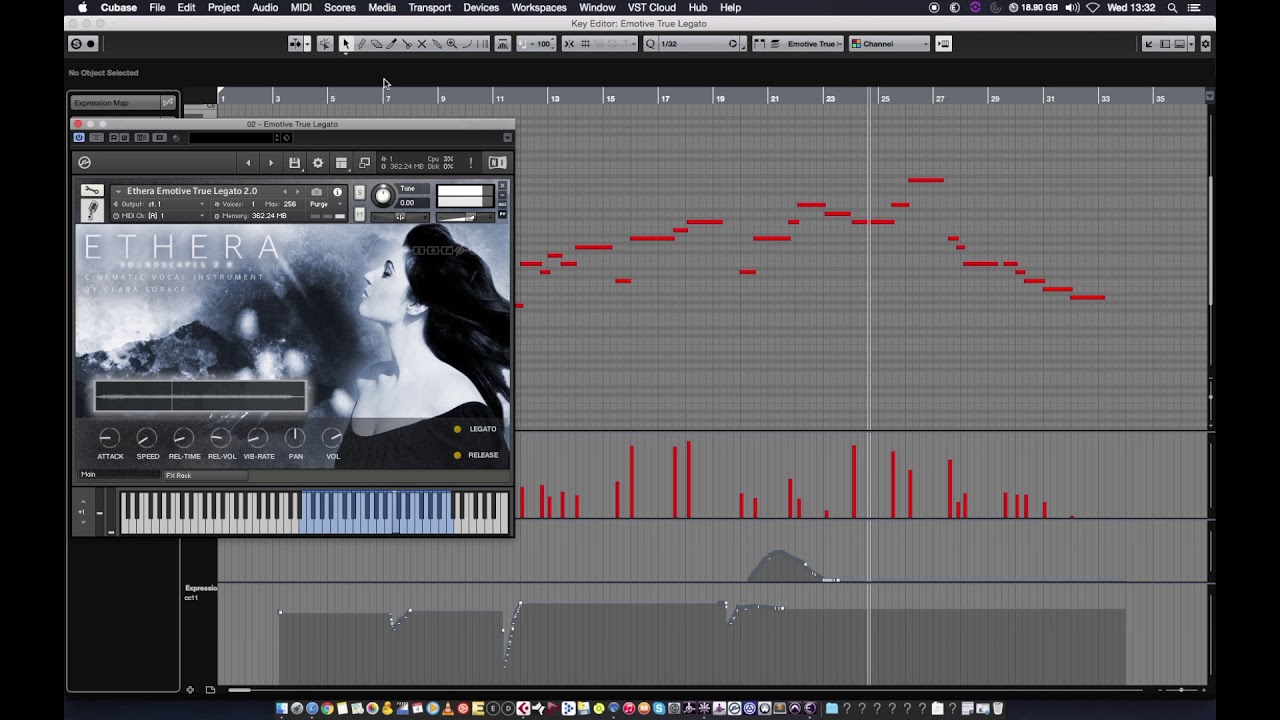The image size is (1280, 720).
Task: Open Output st.1 dropdown
Action: click(x=159, y=204)
